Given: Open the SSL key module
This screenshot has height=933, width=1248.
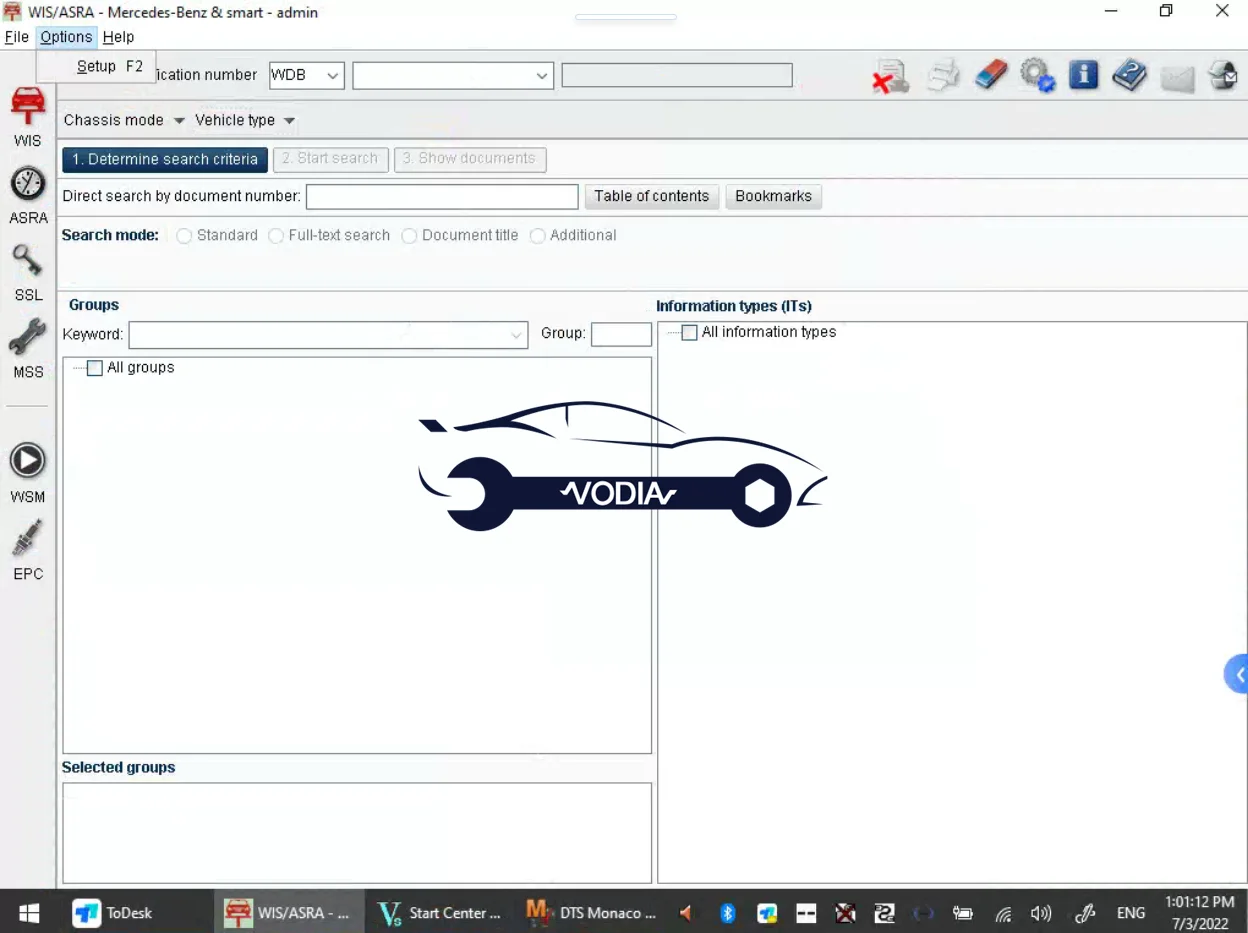Looking at the screenshot, I should 28,262.
